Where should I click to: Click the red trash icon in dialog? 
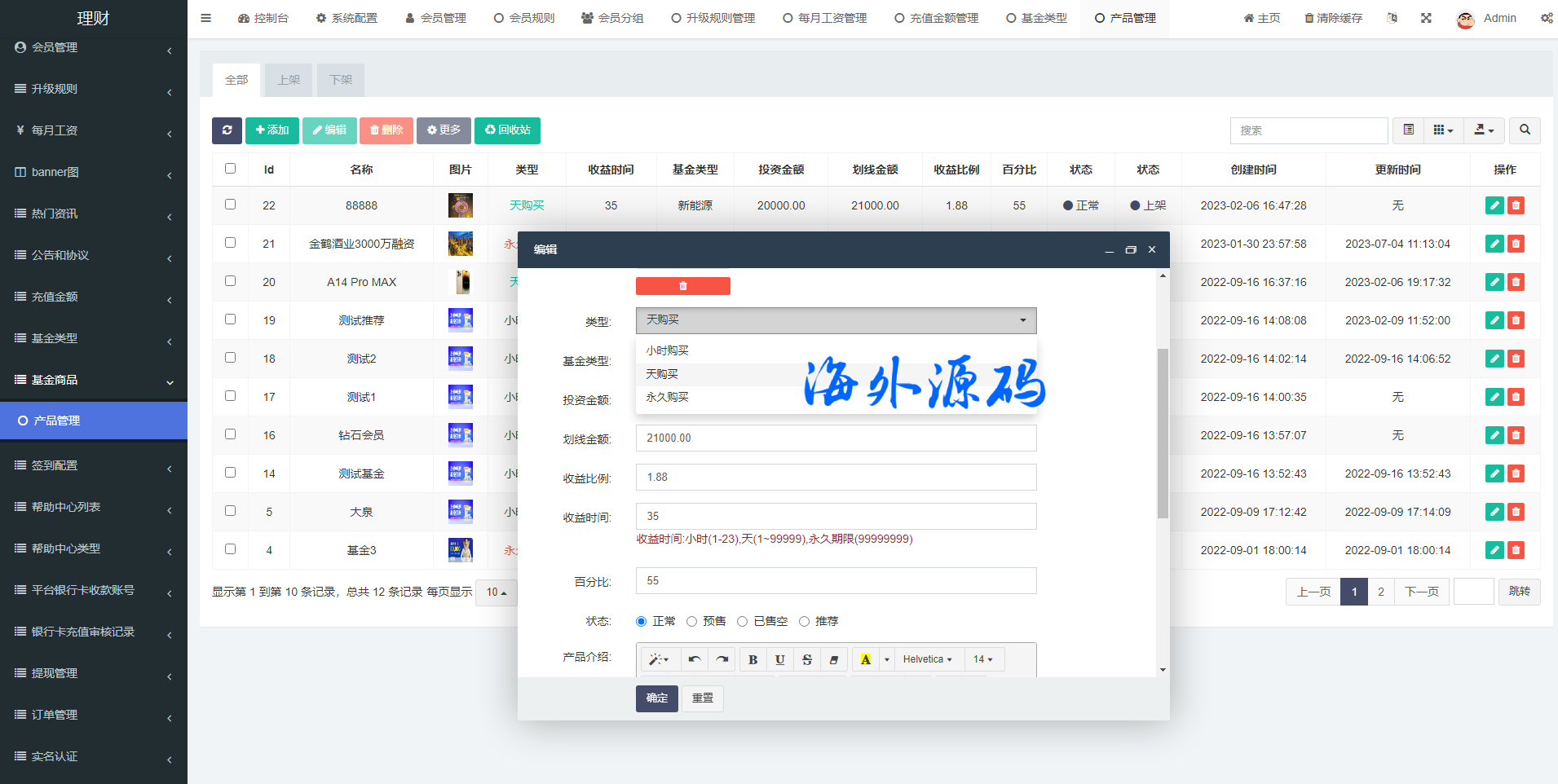(x=682, y=286)
